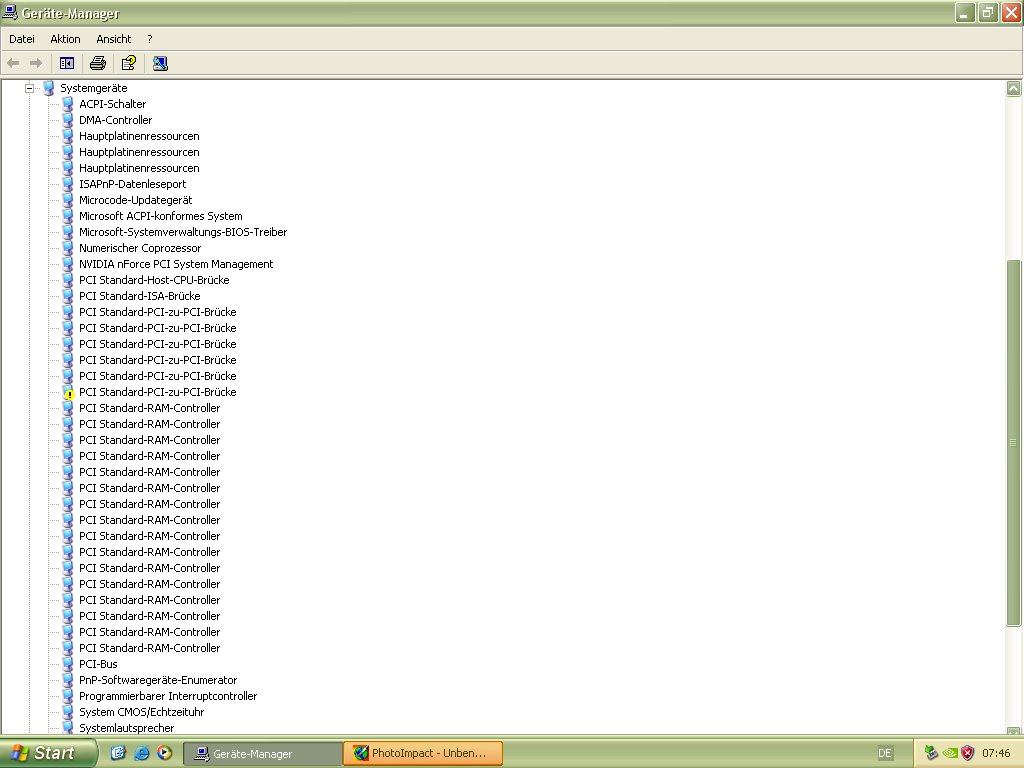Open the ? help menu
The height and width of the screenshot is (768, 1024).
coord(150,39)
